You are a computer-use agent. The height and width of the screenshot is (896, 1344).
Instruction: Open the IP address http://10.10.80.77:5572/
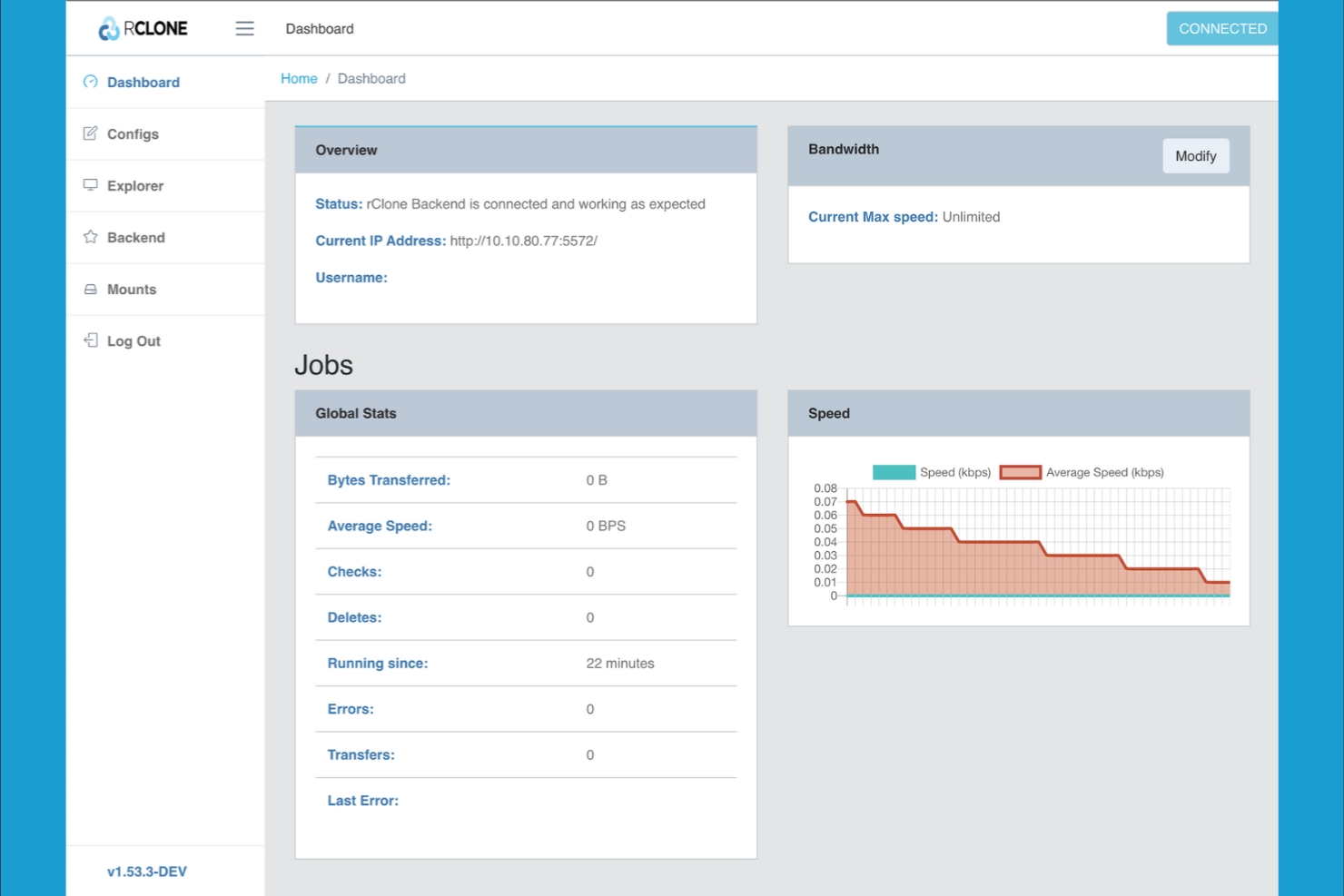tap(523, 241)
